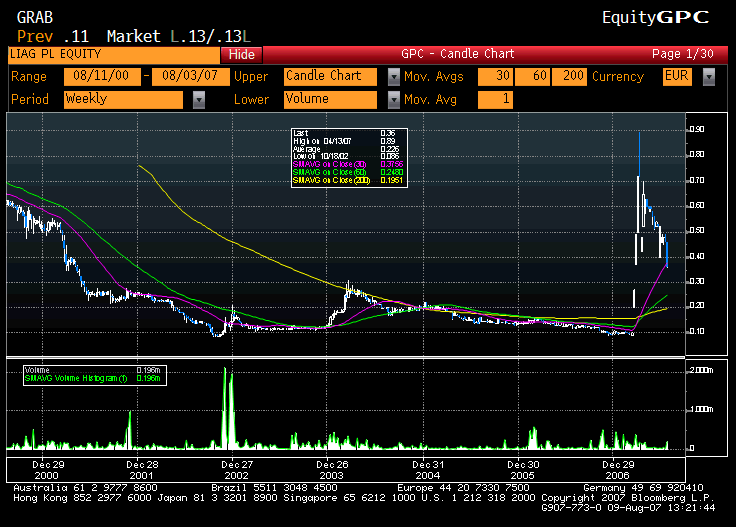Select the Volume lower field
Screen dimensions: 736x527
tap(330, 99)
